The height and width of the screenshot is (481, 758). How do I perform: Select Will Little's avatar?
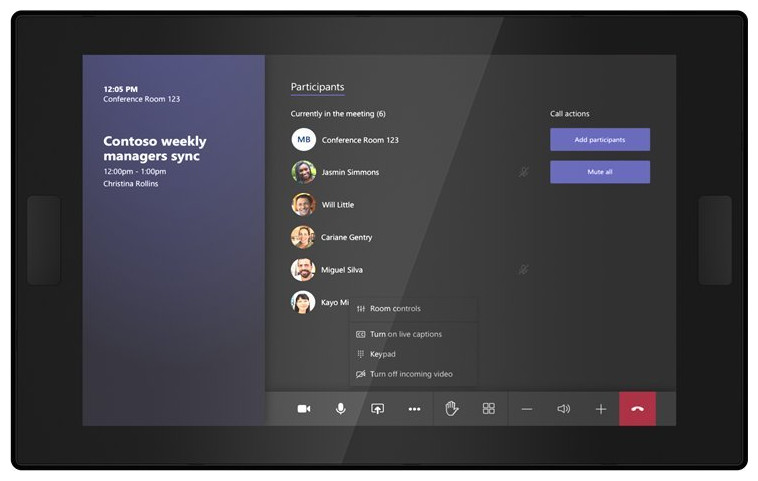(303, 205)
